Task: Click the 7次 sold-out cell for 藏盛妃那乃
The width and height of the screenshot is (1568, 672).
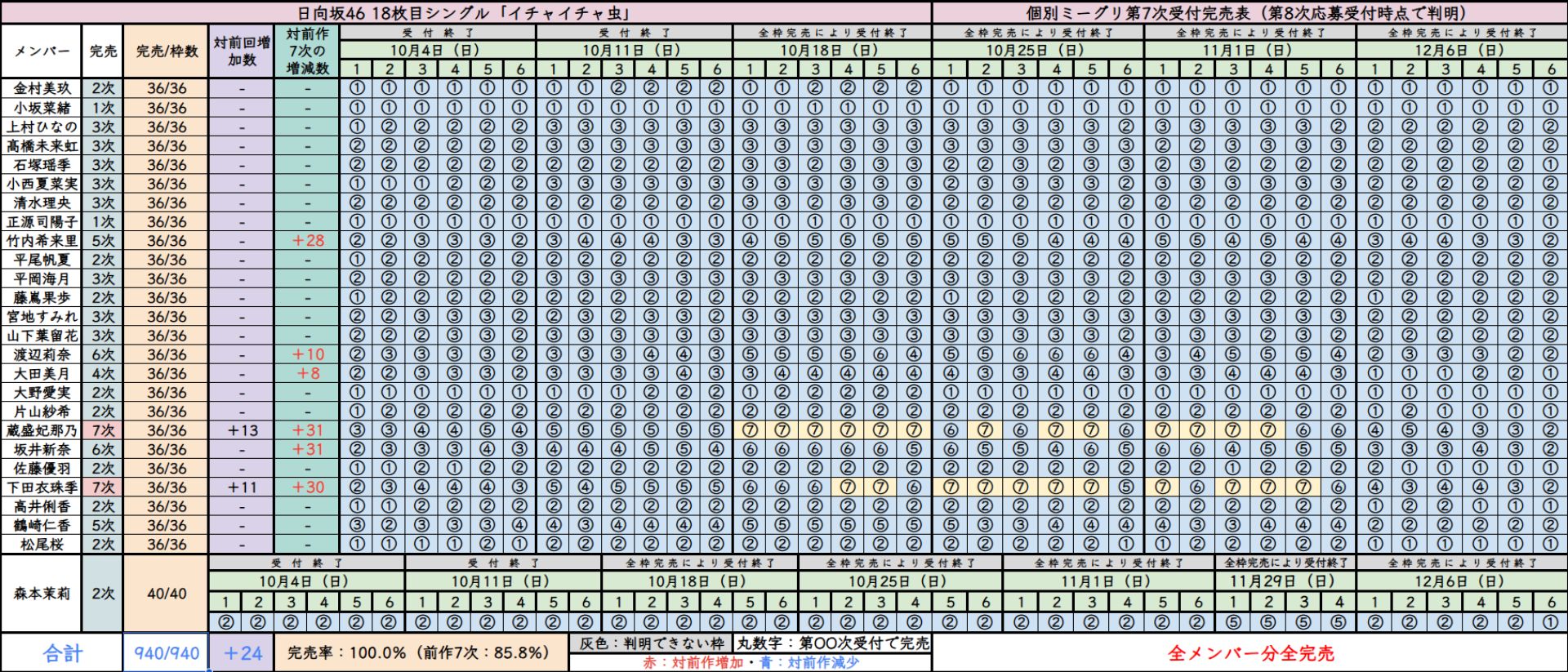Action: click(x=103, y=430)
